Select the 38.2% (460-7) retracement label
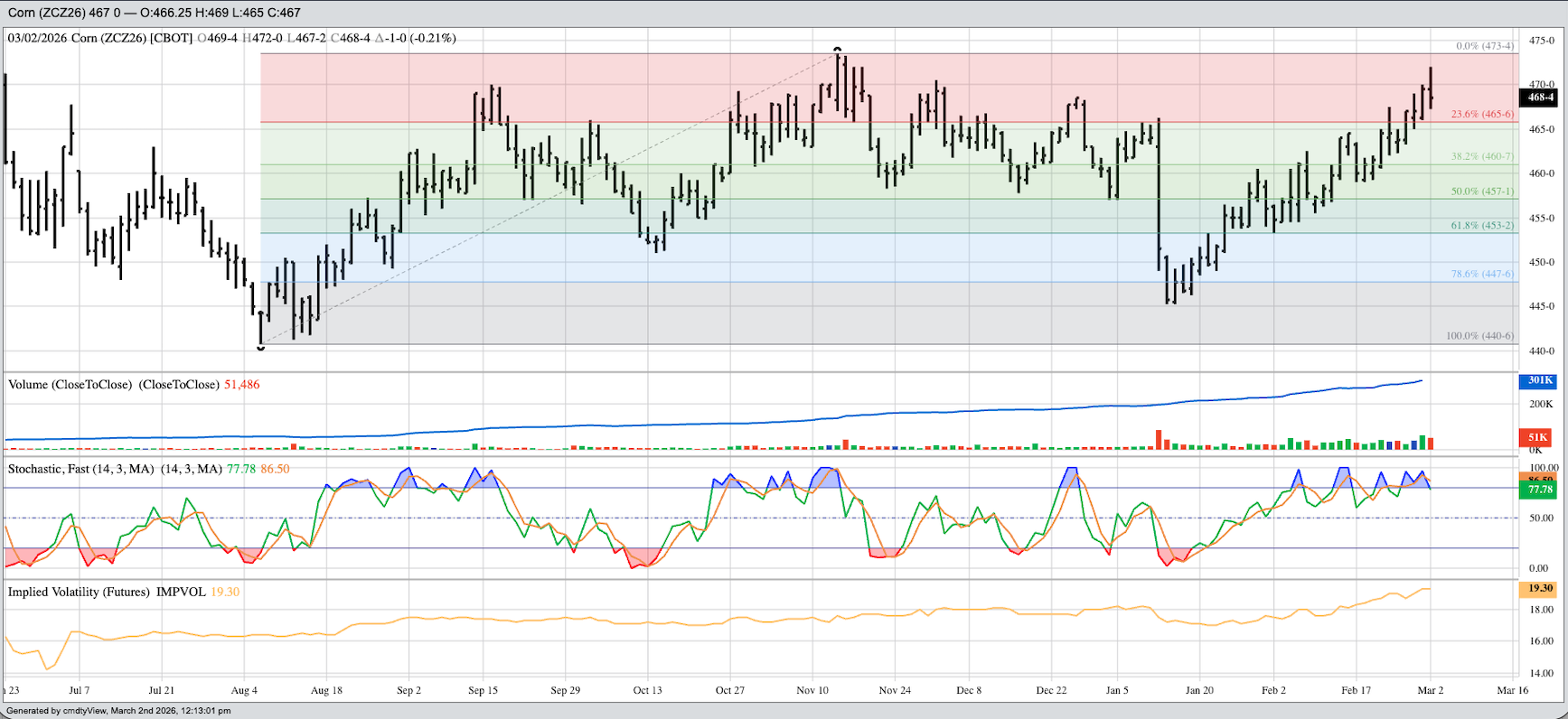Image resolution: width=1568 pixels, height=719 pixels. pyautogui.click(x=1481, y=156)
